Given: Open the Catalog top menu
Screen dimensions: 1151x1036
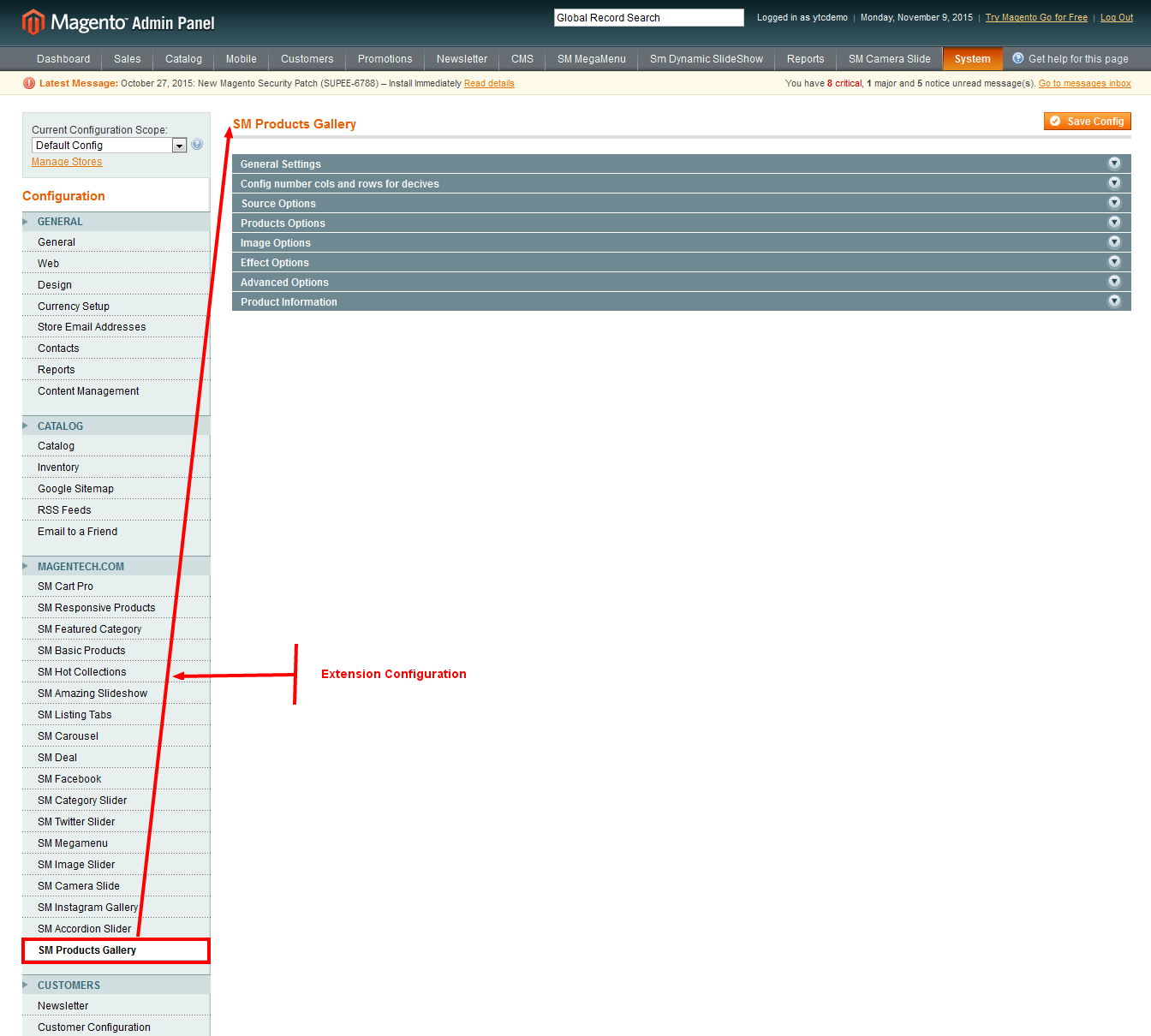Looking at the screenshot, I should coord(183,59).
